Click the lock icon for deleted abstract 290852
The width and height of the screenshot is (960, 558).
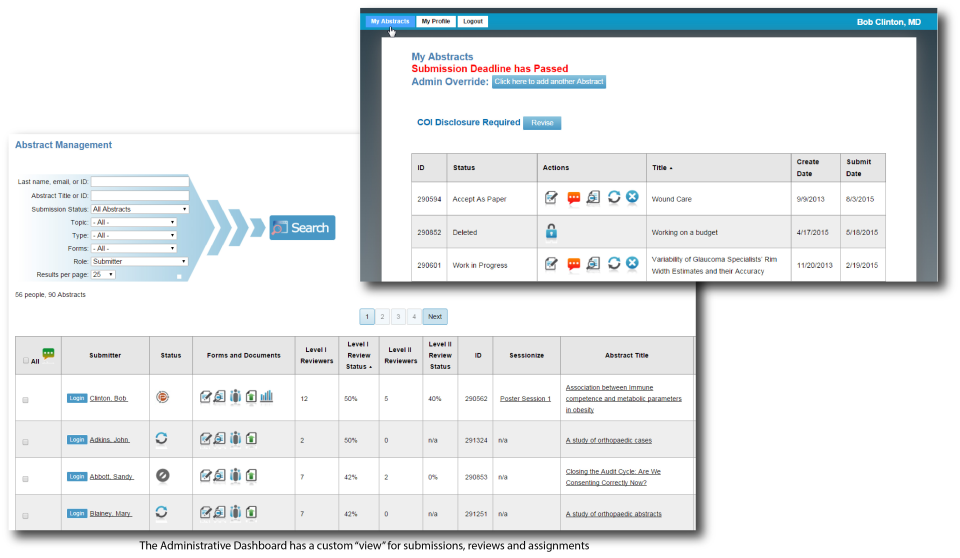click(551, 231)
